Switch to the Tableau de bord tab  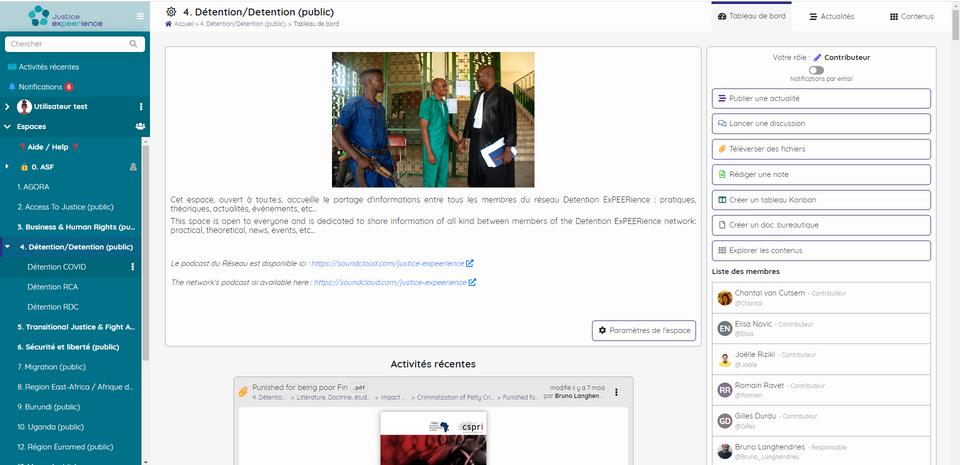[751, 17]
